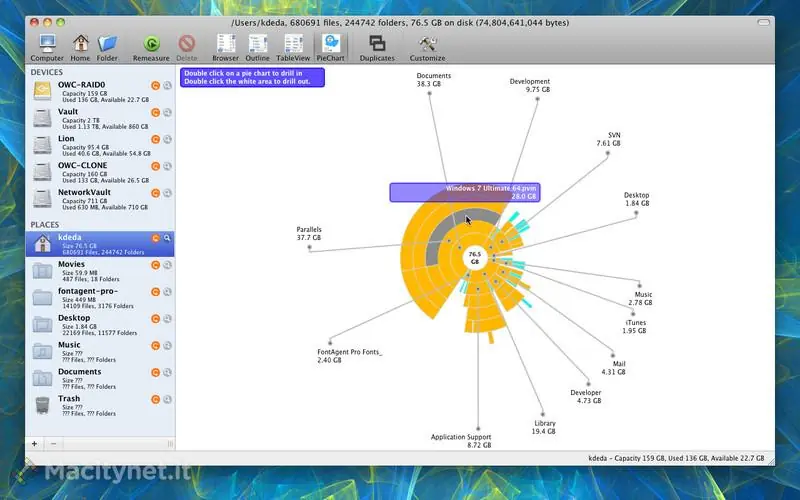Click the magnifier icon beside Vault
Image resolution: width=800 pixels, height=500 pixels.
(x=168, y=112)
